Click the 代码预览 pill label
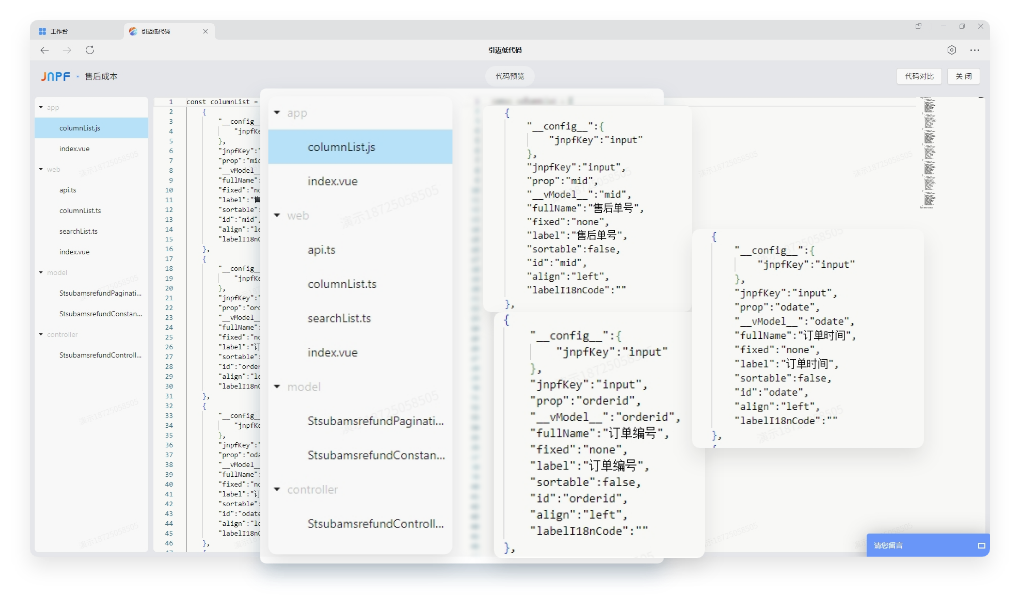Screen dimensions: 1020x604 click(x=509, y=76)
